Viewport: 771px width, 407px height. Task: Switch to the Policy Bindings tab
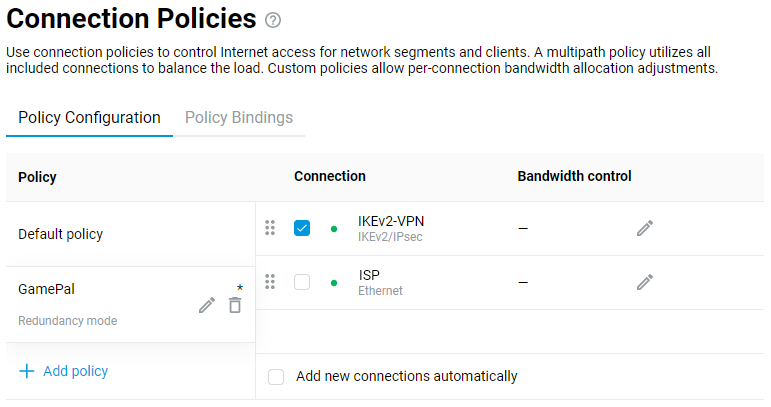239,117
